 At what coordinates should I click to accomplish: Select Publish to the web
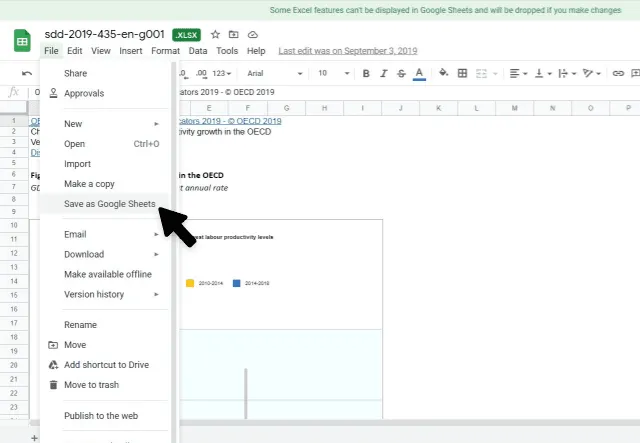[106, 416]
